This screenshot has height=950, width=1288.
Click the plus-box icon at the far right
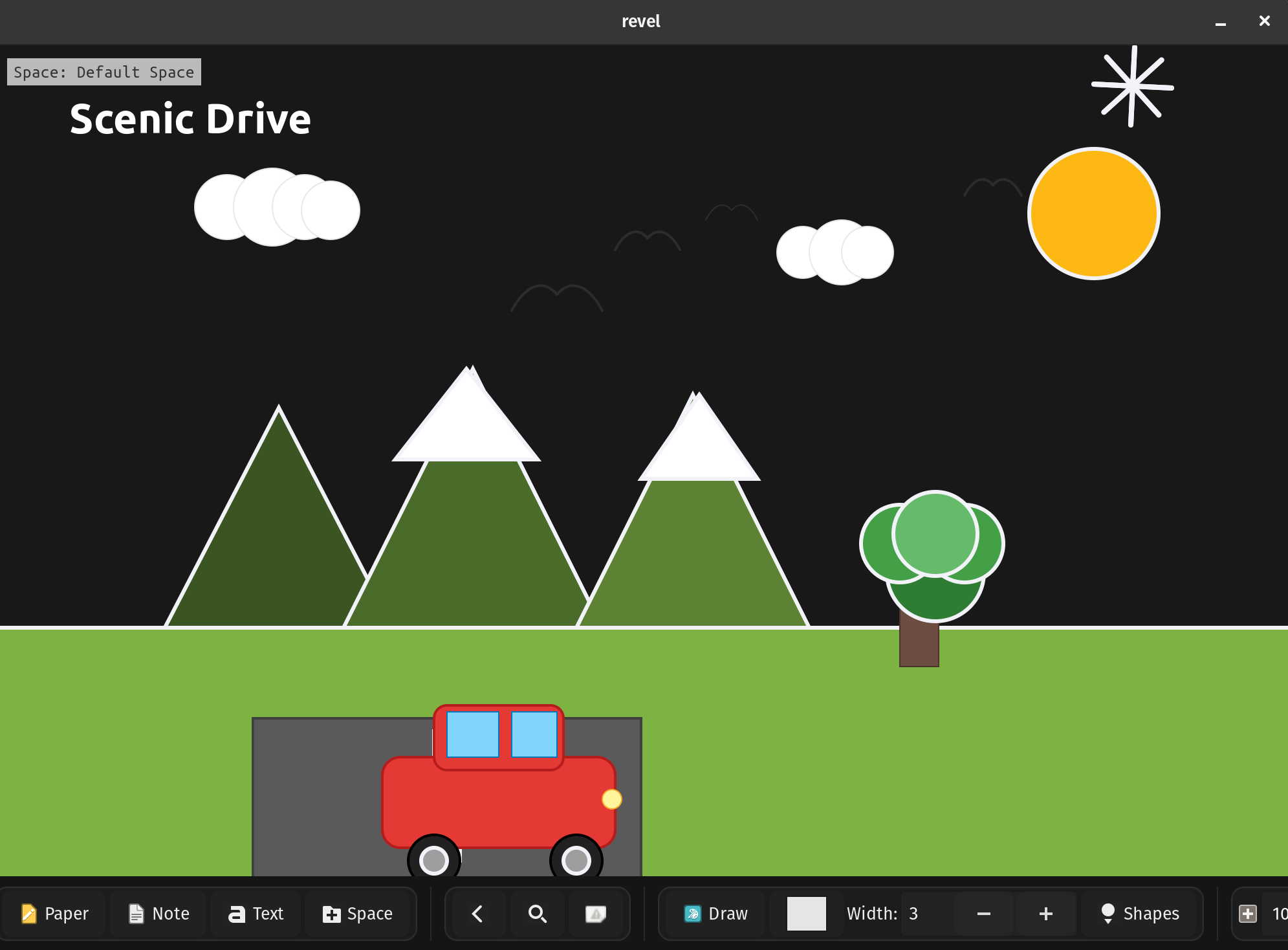point(1247,913)
